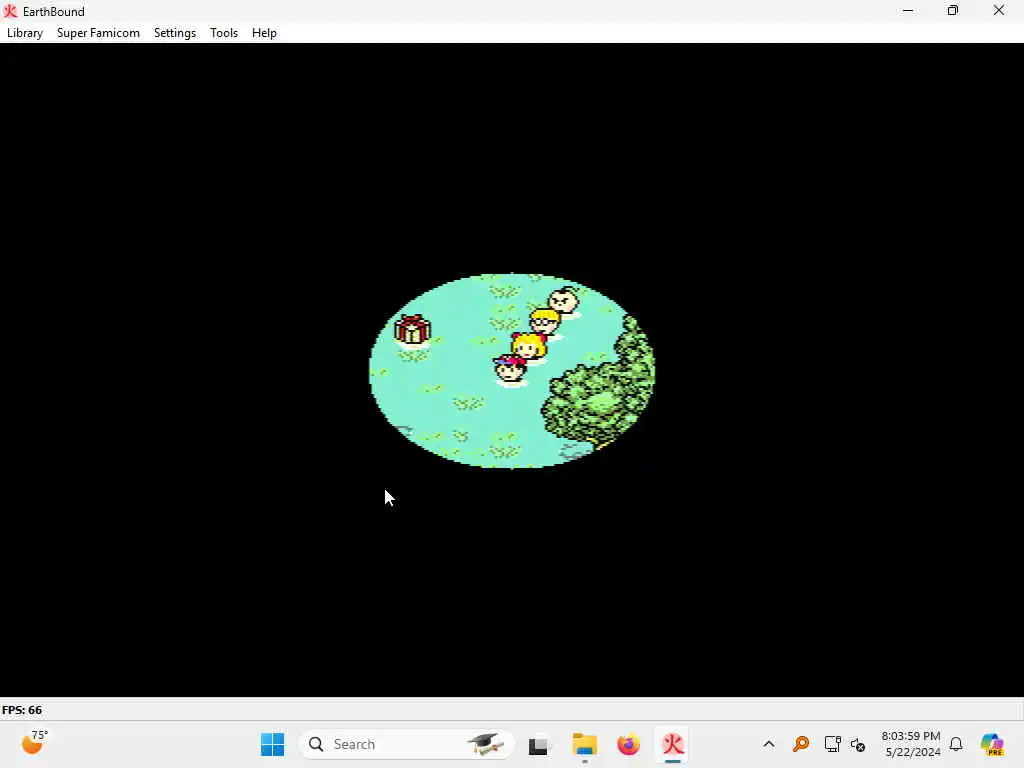Restore down the EarthBound window
This screenshot has width=1024, height=768.
(953, 10)
